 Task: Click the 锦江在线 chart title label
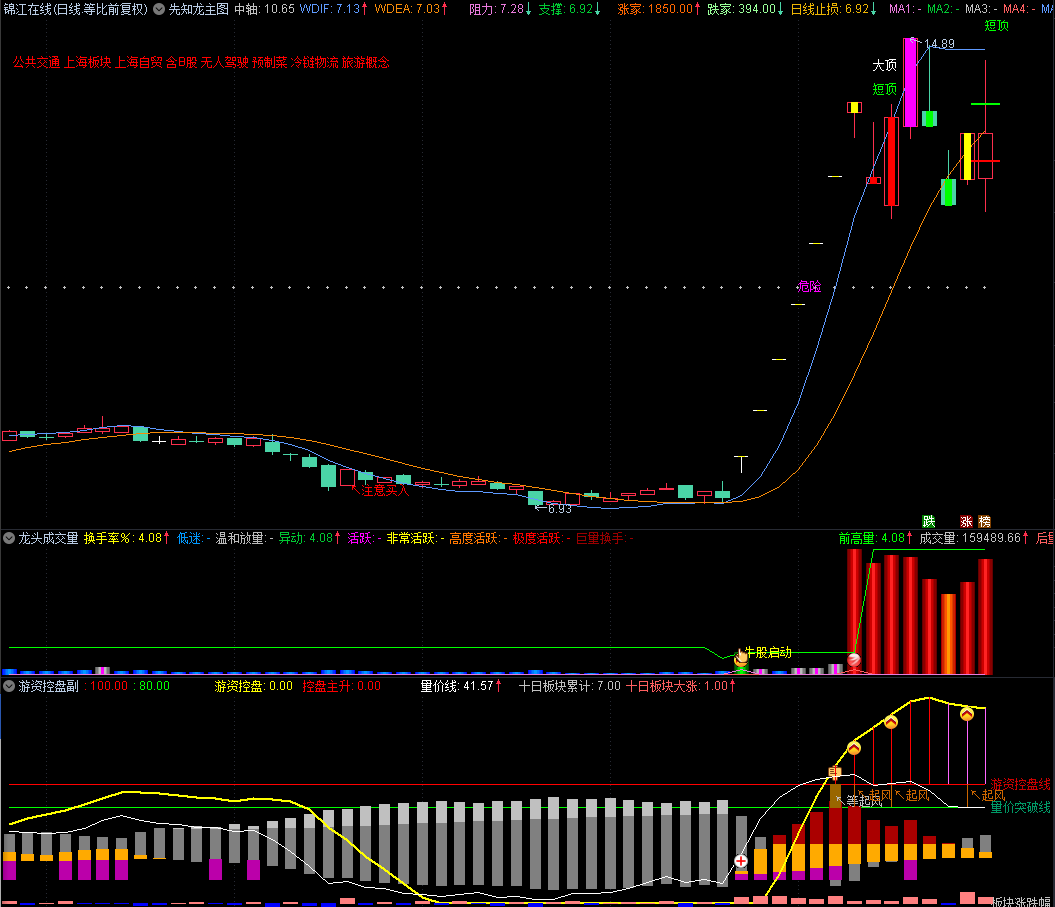click(27, 9)
